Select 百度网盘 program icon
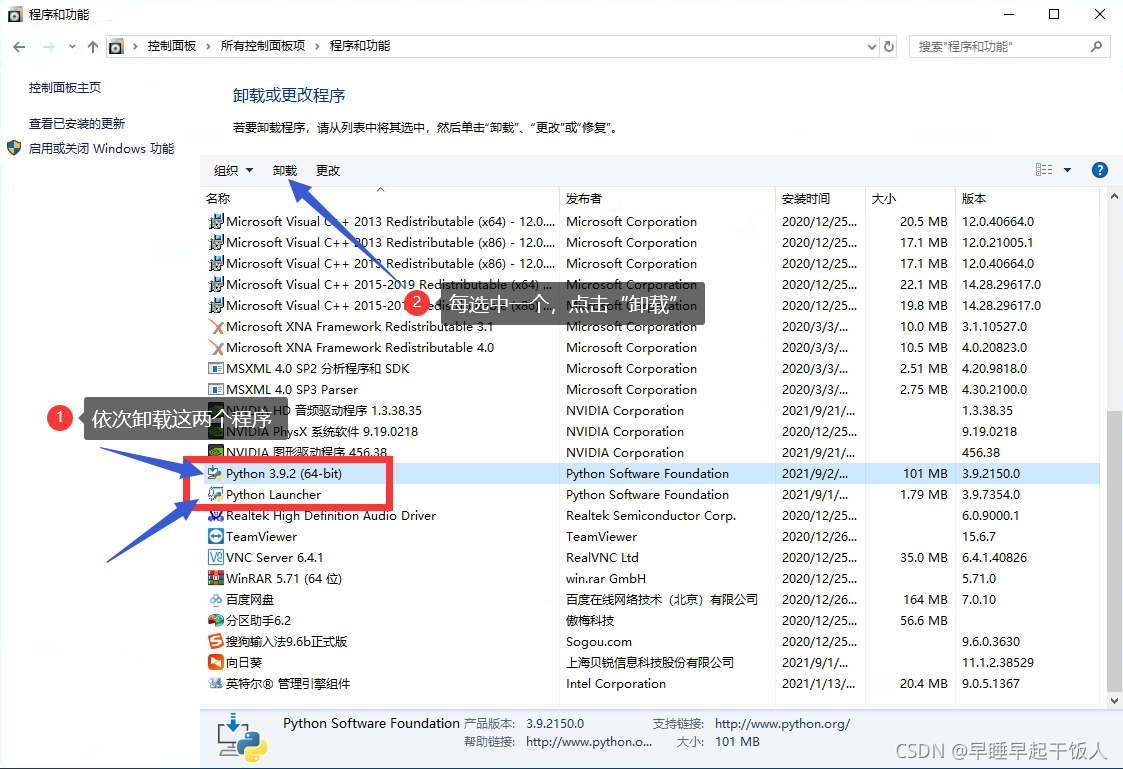Screen dimensions: 1123x769 pyautogui.click(x=216, y=599)
